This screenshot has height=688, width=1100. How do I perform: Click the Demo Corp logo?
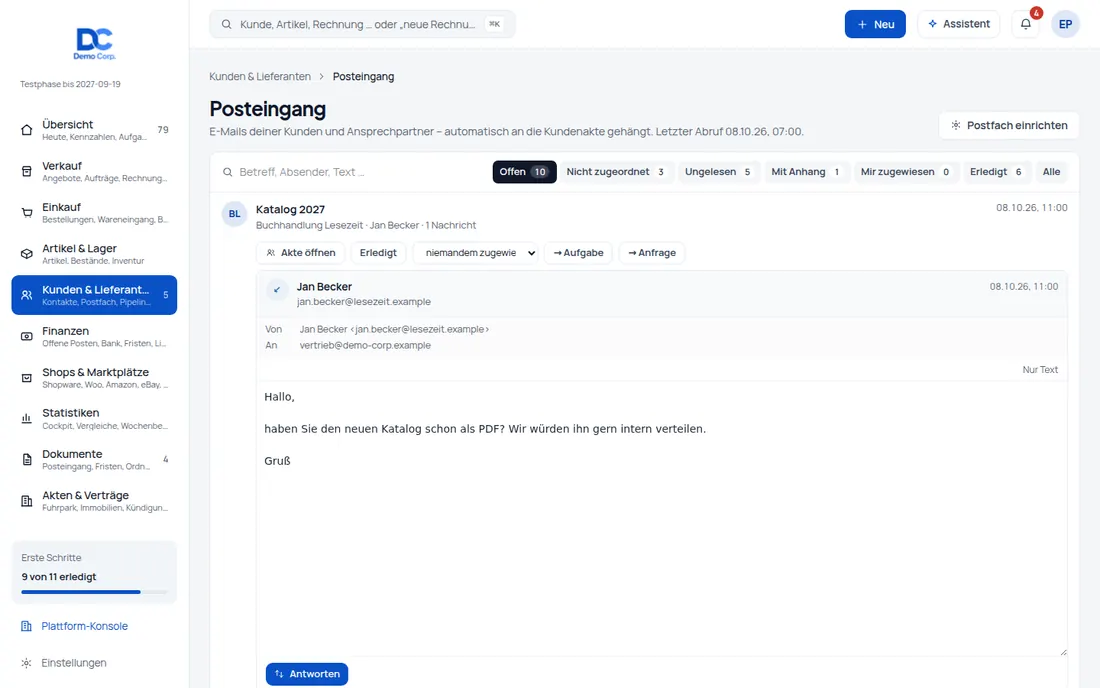coord(94,43)
